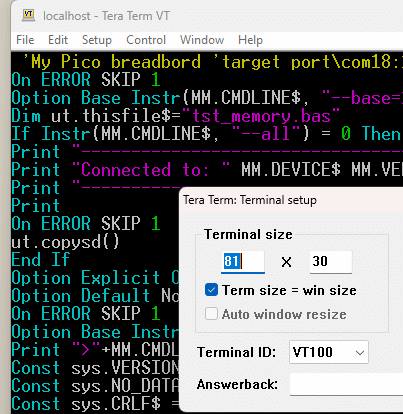Toggle the Auto window resize checkbox
The image size is (403, 414).
[211, 314]
